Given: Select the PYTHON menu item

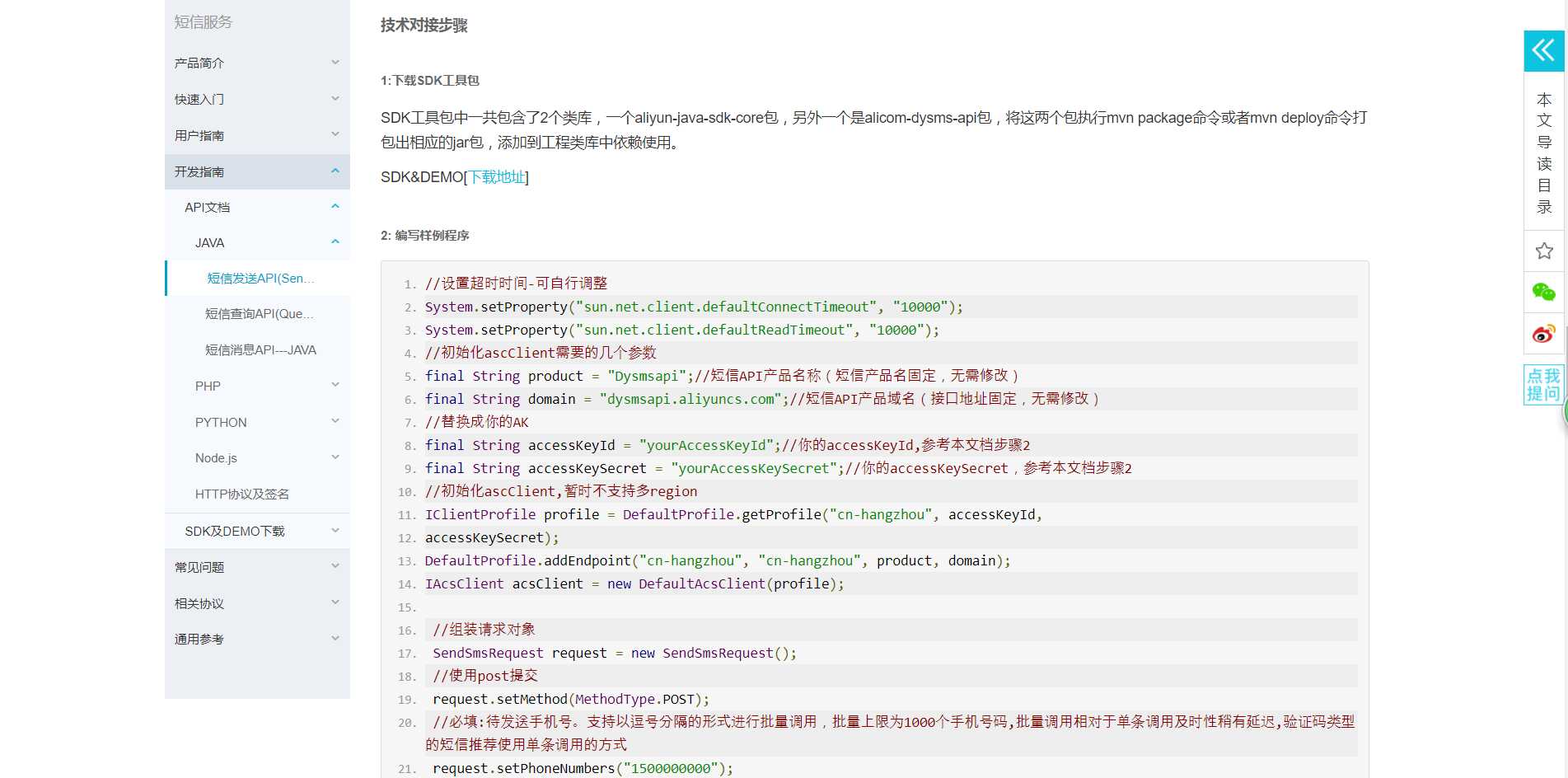Looking at the screenshot, I should [x=221, y=422].
